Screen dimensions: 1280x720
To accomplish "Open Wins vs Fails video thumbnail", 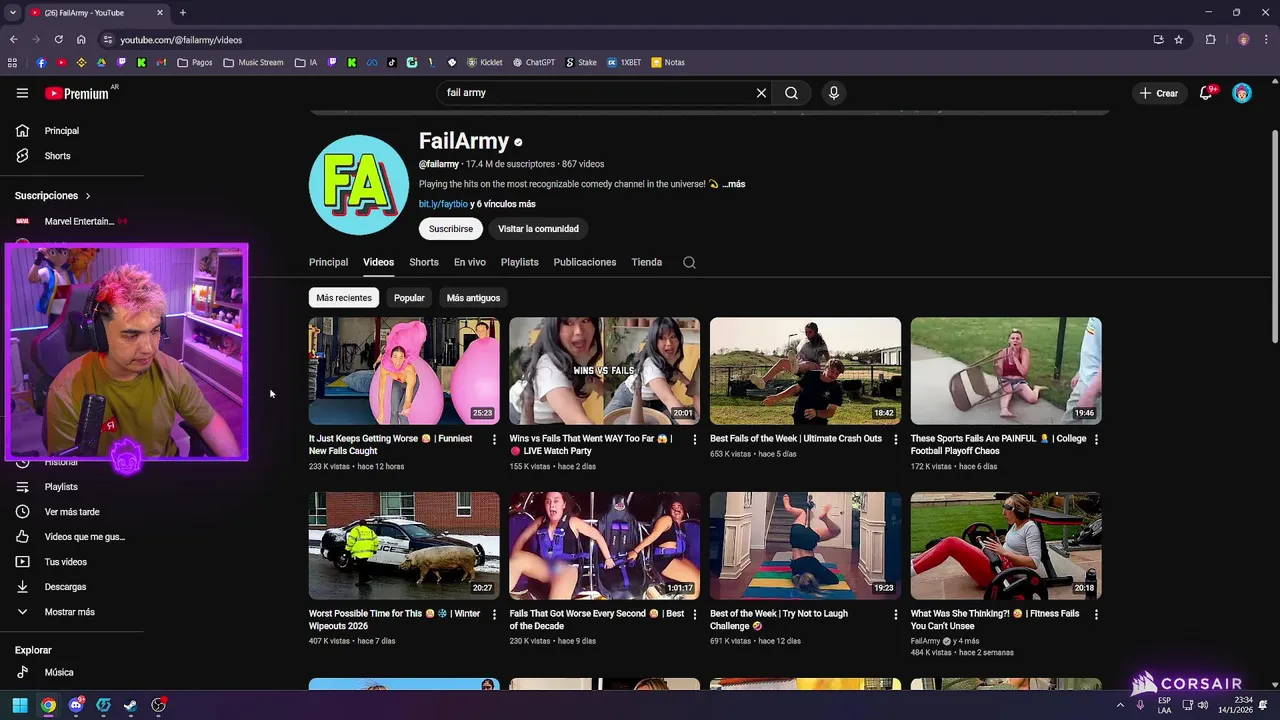I will pyautogui.click(x=605, y=371).
